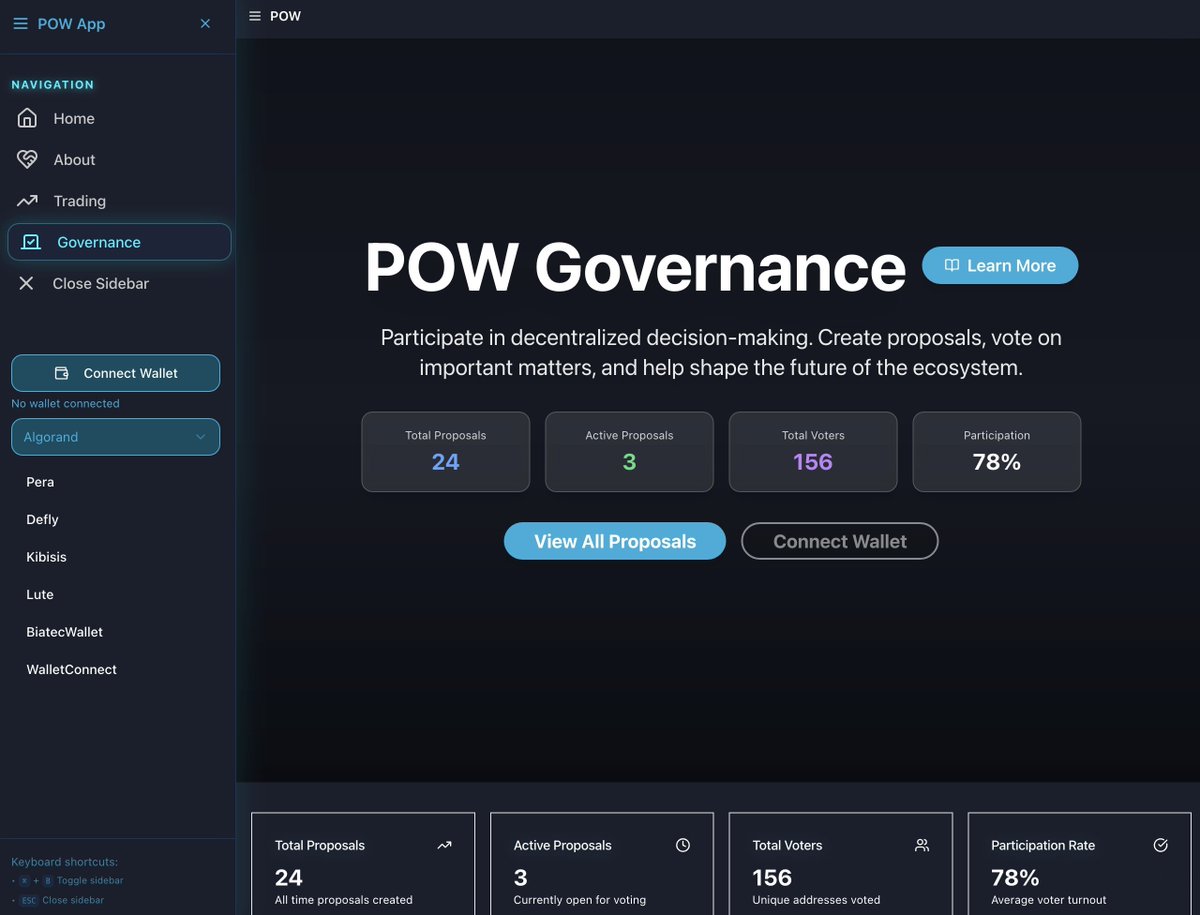Choose Close Sidebar in the navigation
Image resolution: width=1200 pixels, height=915 pixels.
click(119, 283)
